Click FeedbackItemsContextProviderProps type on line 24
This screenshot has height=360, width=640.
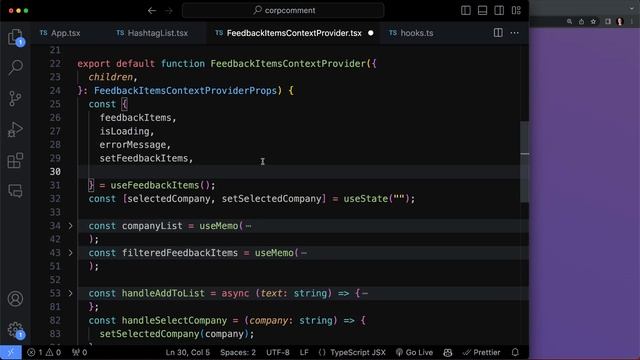click(185, 91)
